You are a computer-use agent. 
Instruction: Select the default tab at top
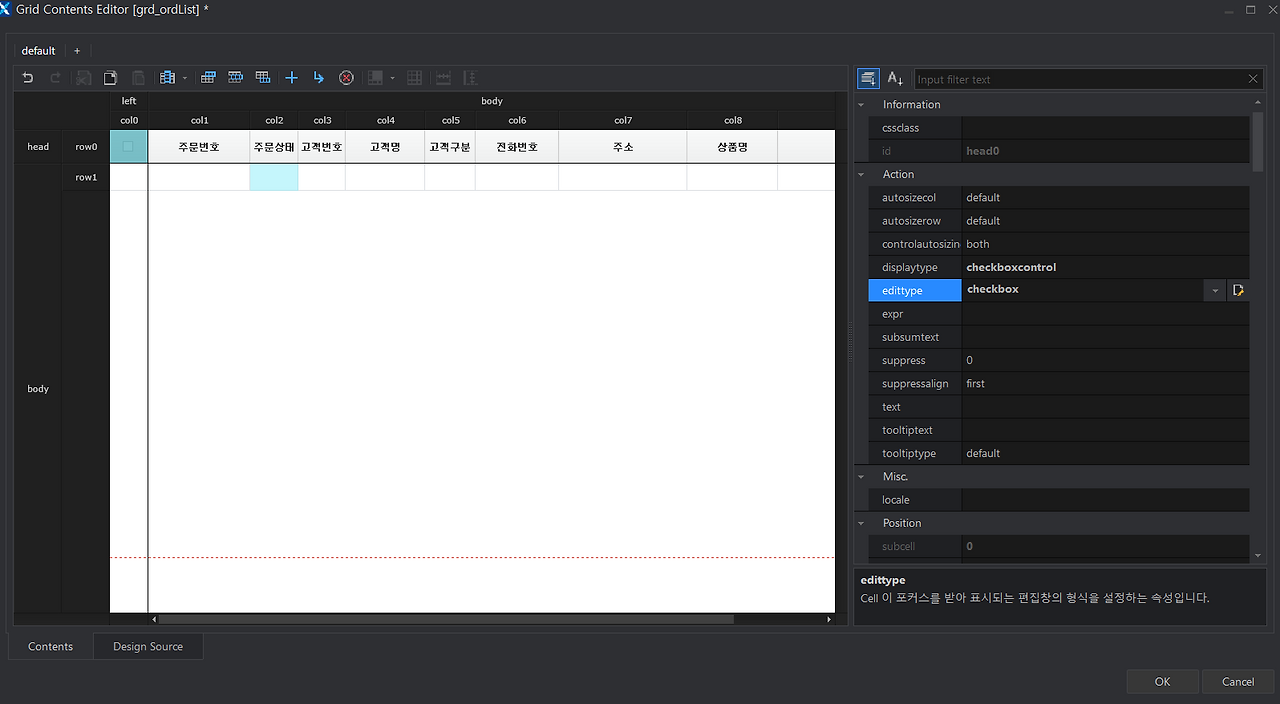pyautogui.click(x=38, y=50)
